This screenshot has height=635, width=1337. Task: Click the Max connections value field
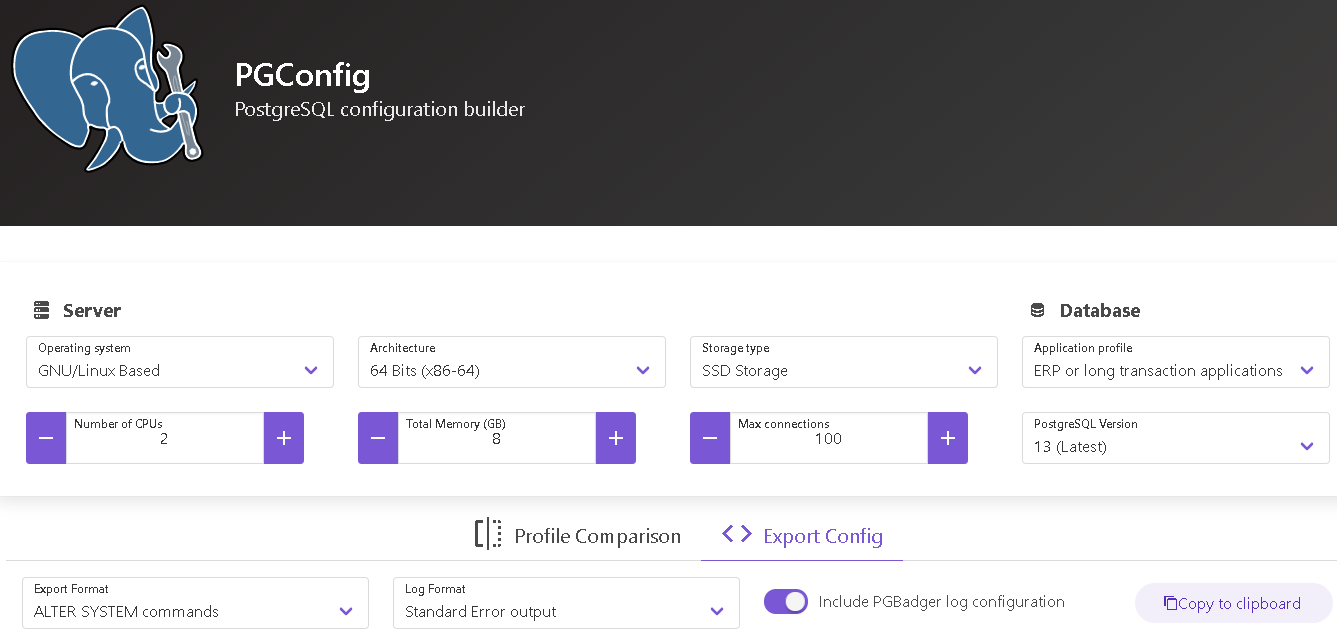coord(828,439)
